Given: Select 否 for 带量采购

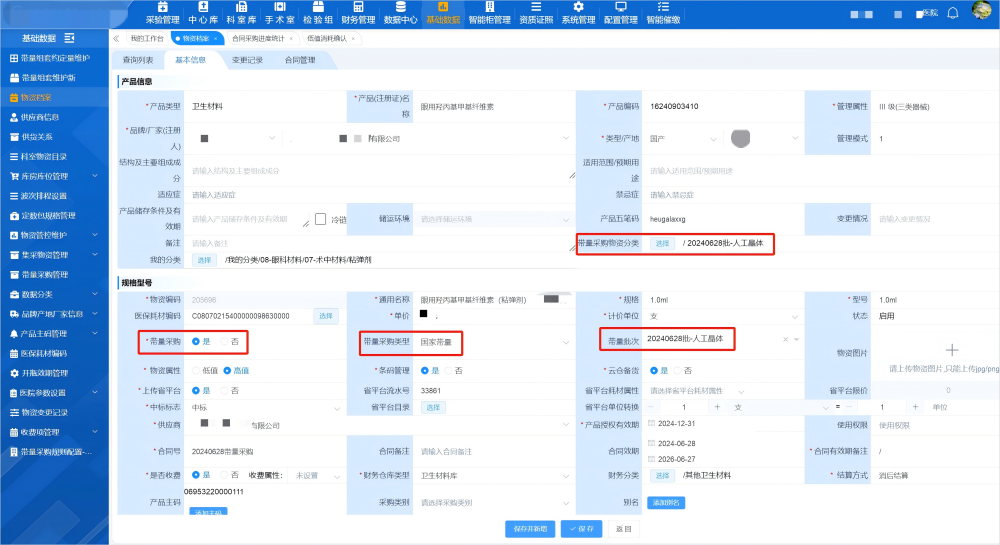Looking at the screenshot, I should click(224, 342).
